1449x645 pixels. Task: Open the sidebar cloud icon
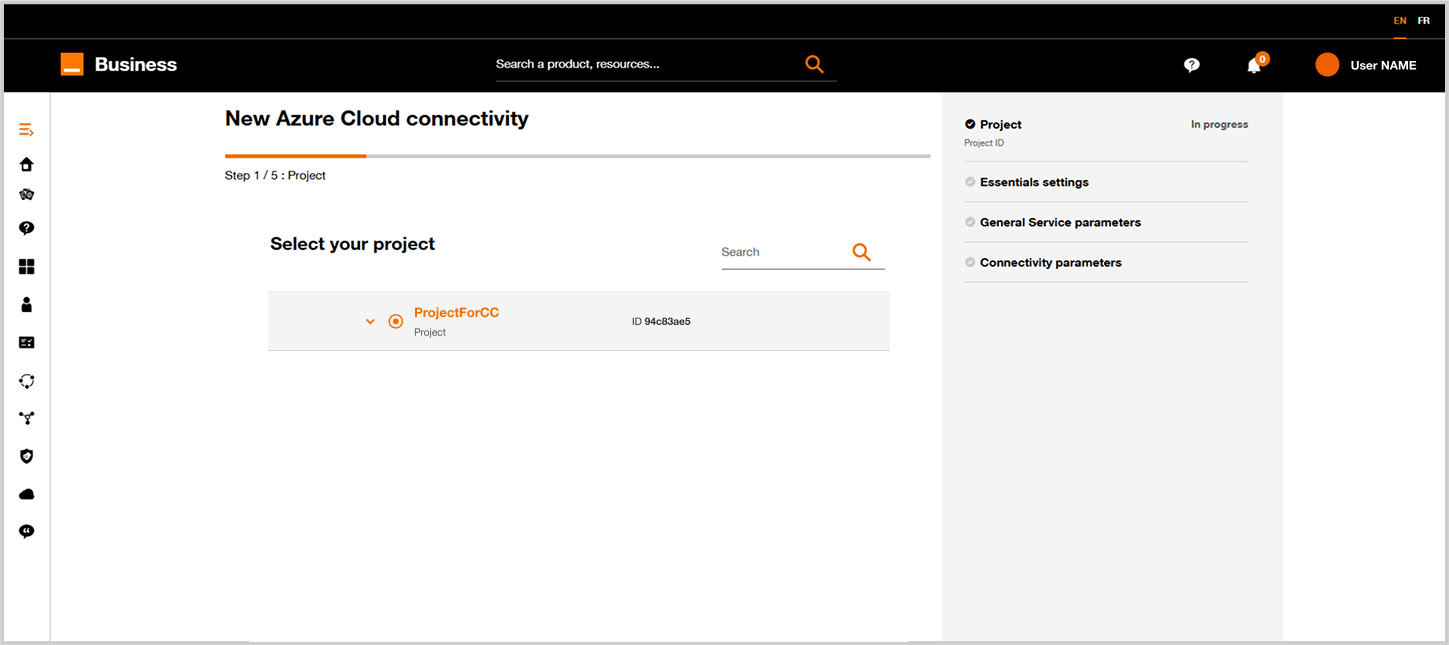coord(27,494)
